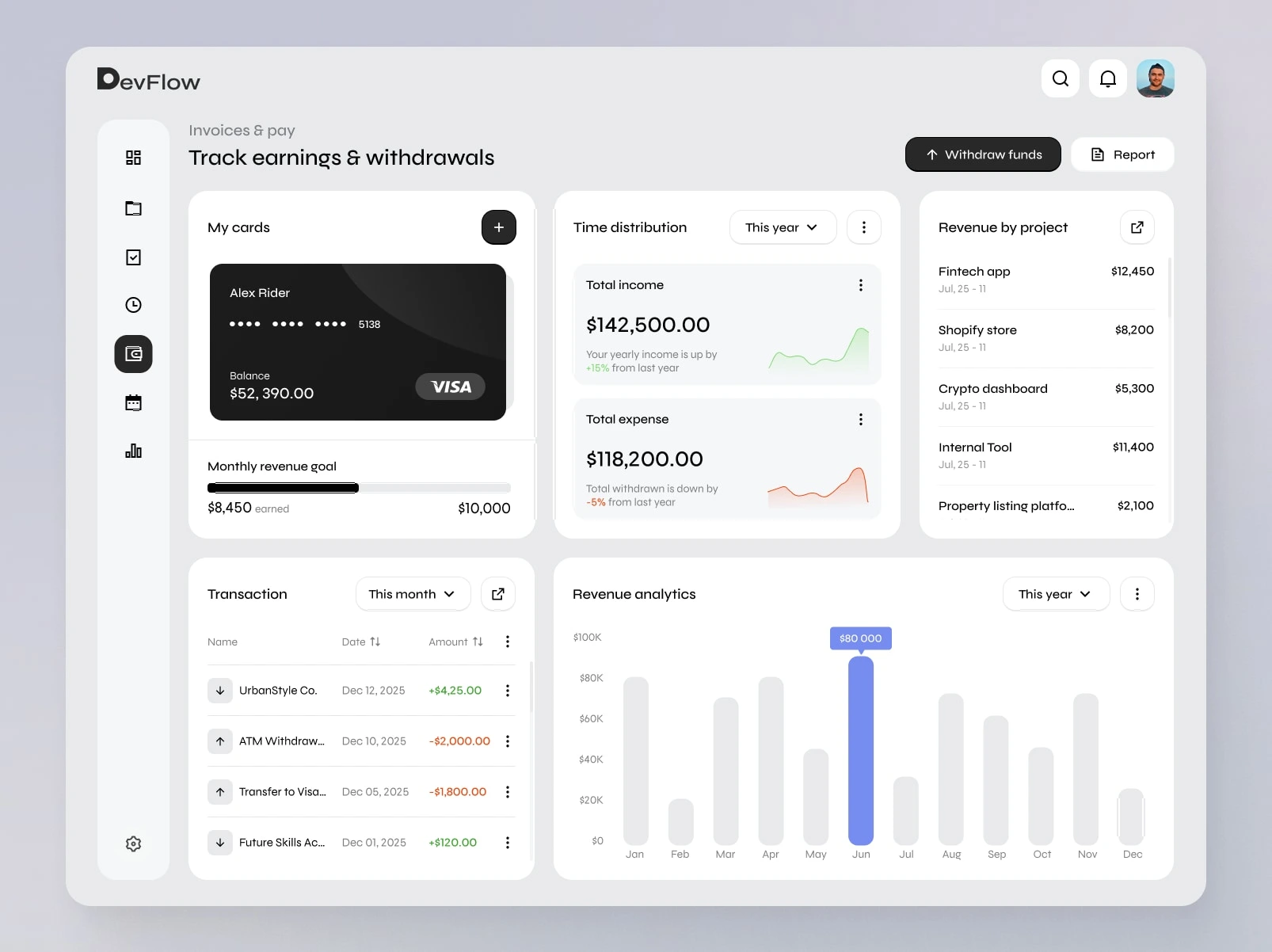The height and width of the screenshot is (952, 1272).
Task: Click the Report button
Action: coord(1122,154)
